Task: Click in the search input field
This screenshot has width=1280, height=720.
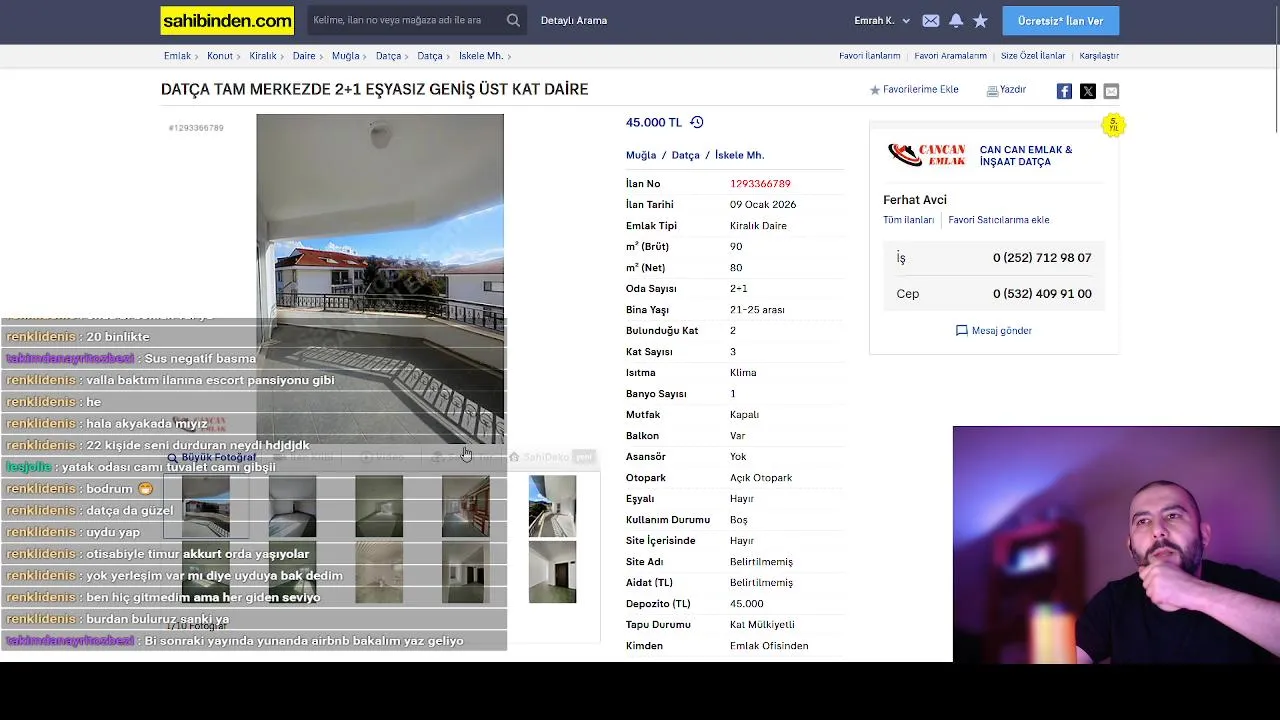Action: [x=405, y=20]
